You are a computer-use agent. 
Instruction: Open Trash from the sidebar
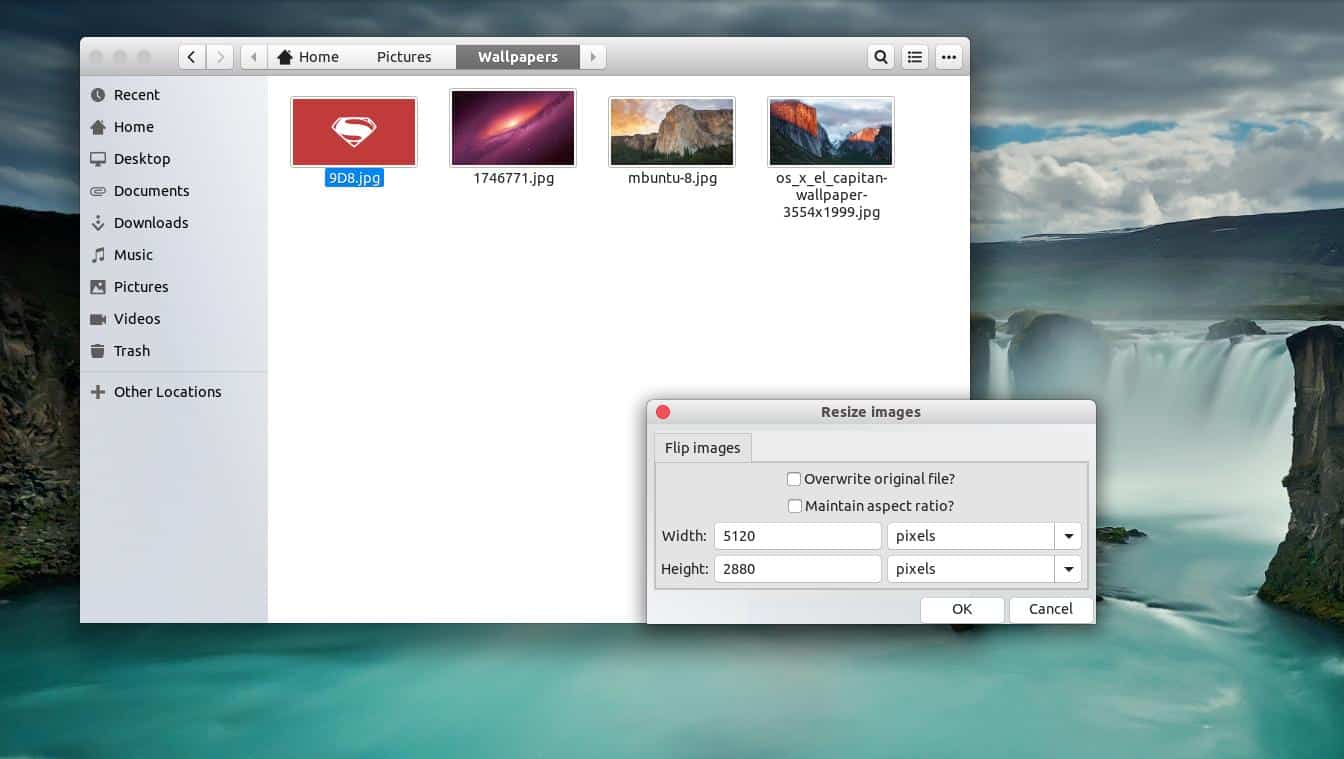(x=174, y=351)
